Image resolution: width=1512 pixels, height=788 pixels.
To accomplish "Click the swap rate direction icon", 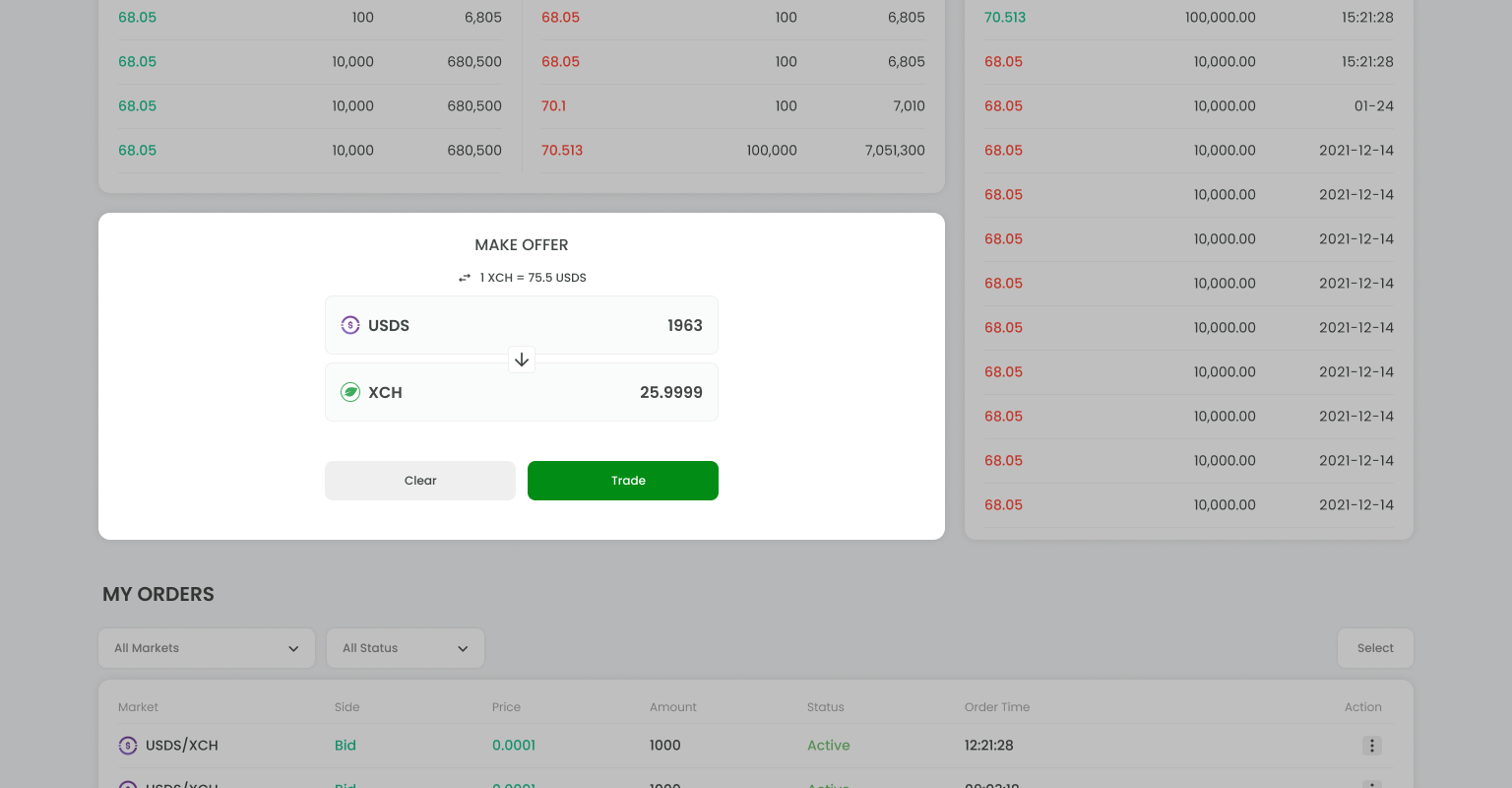I will point(465,278).
